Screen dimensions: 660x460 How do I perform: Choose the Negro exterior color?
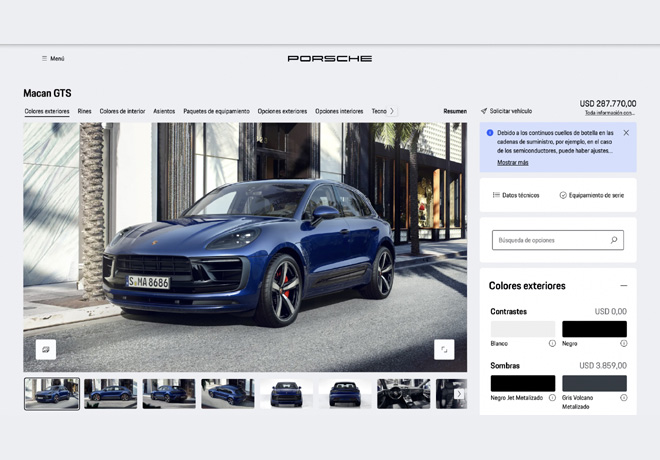click(594, 329)
